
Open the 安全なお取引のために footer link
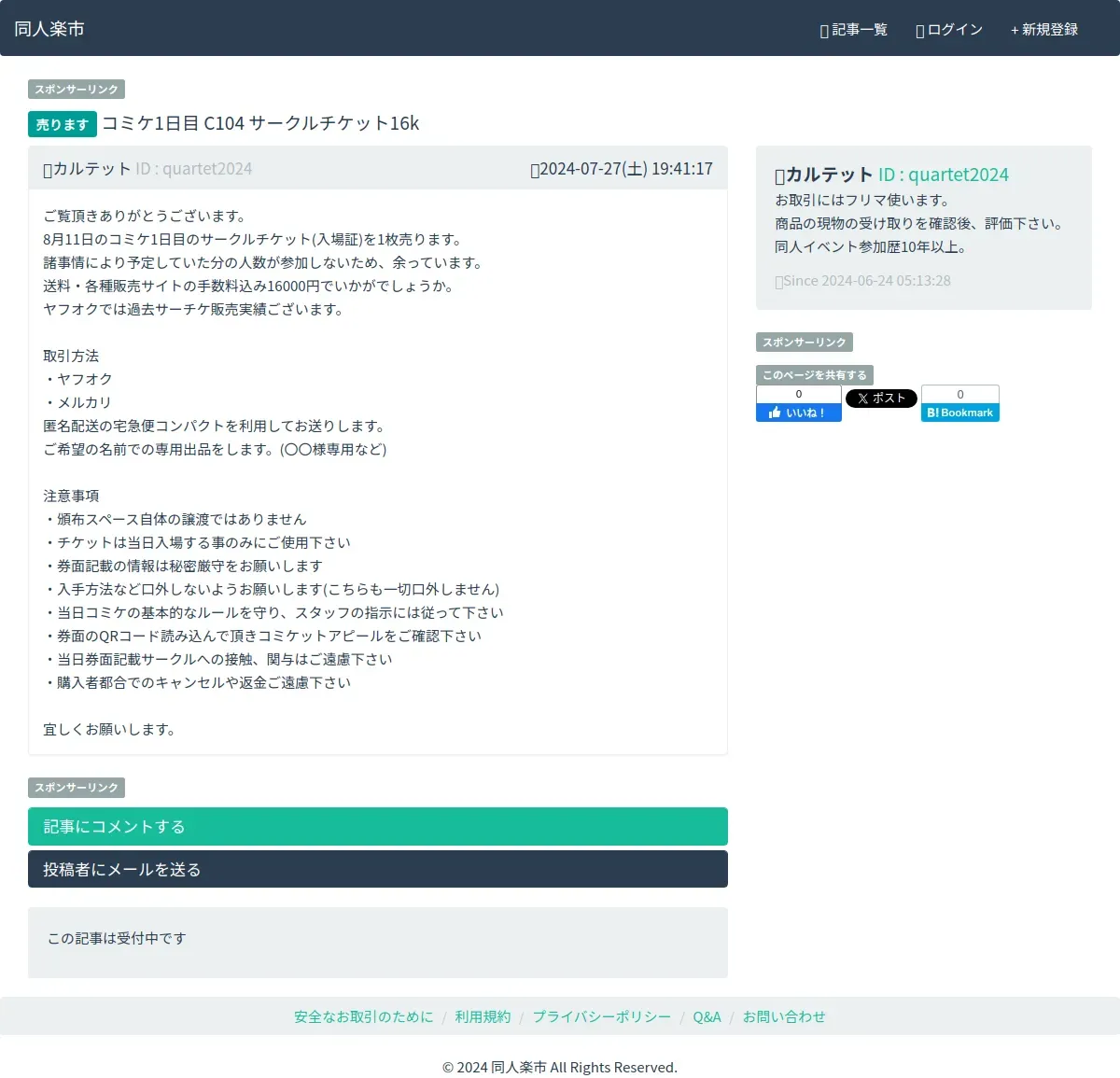point(364,1017)
